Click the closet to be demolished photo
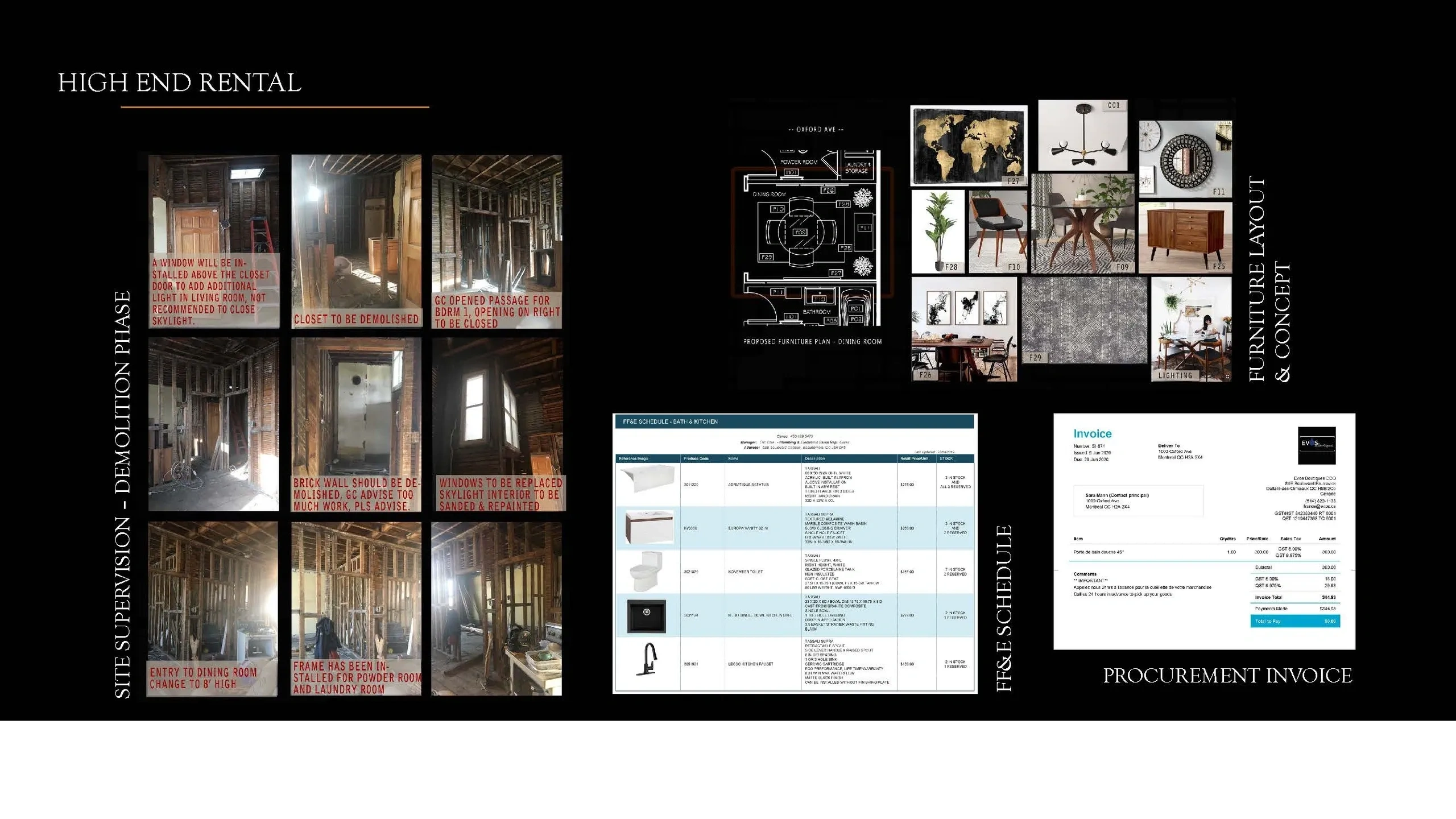The image size is (1456, 819). (x=356, y=241)
